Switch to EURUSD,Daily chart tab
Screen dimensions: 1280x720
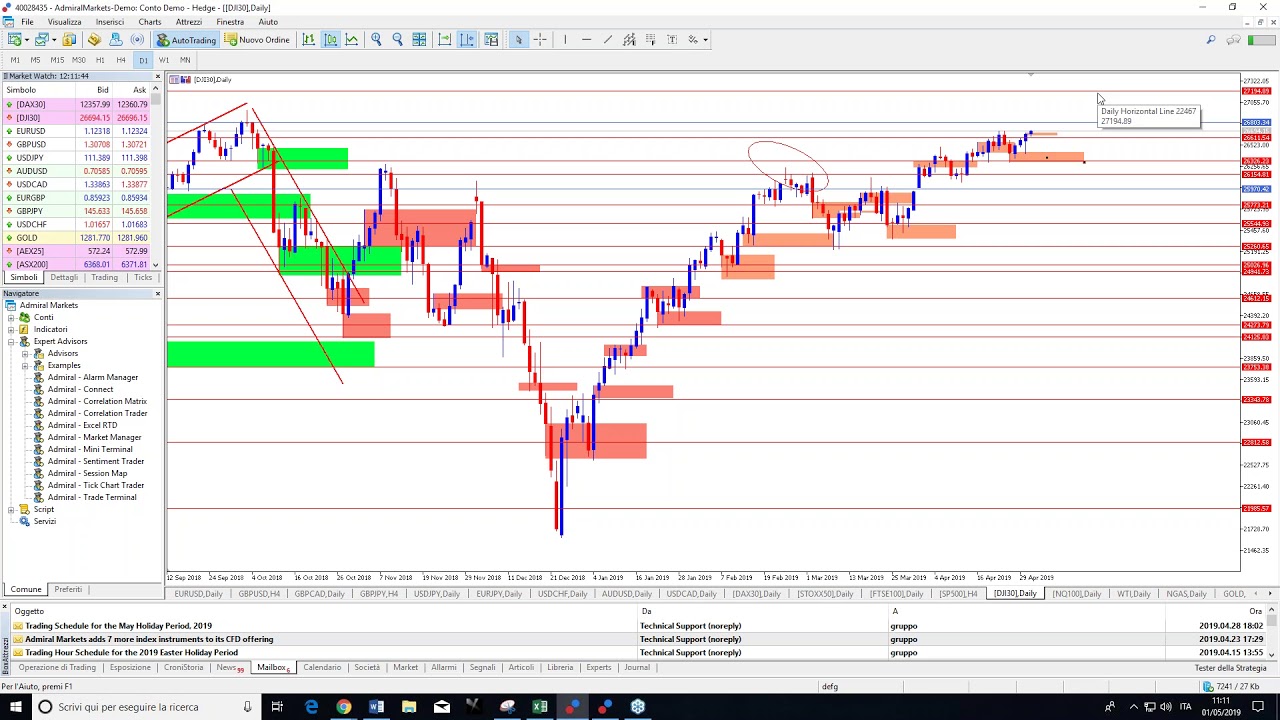click(x=198, y=594)
